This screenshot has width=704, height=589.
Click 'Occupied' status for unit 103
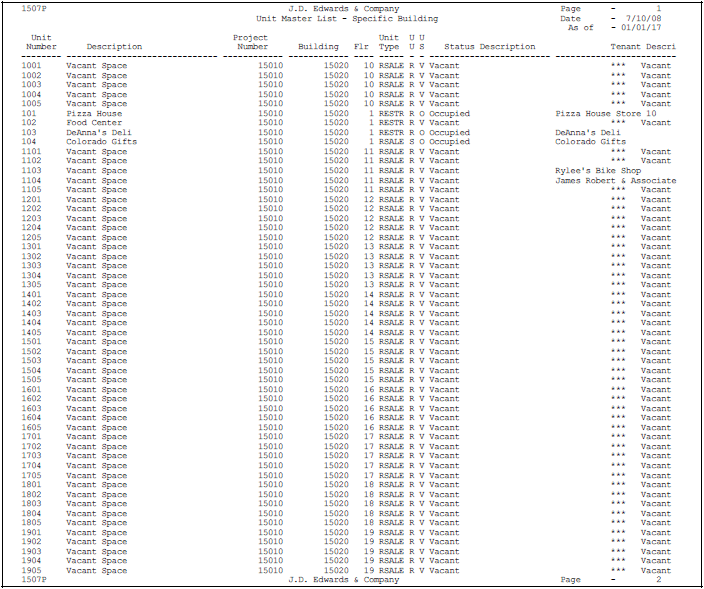[x=449, y=132]
